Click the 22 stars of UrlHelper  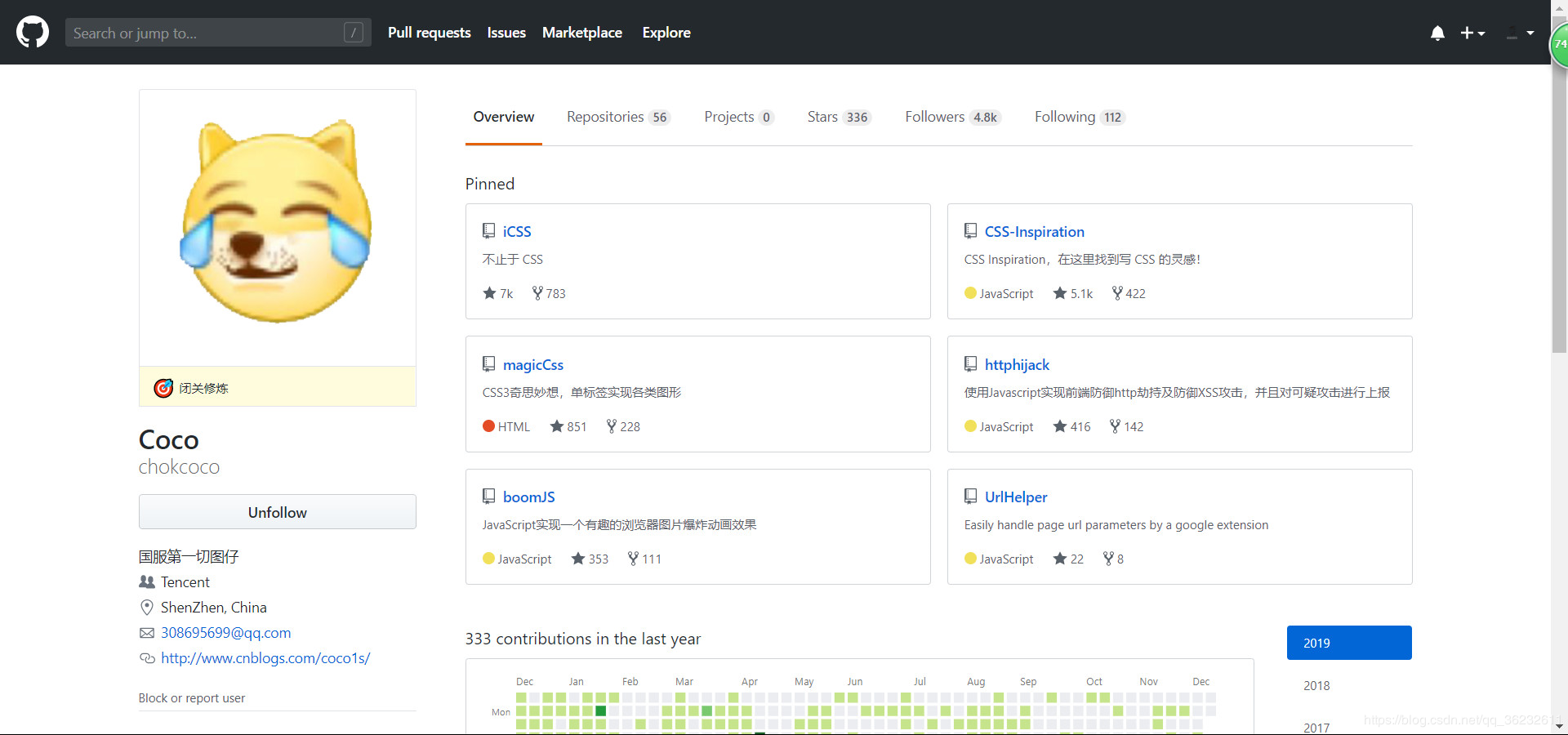click(x=1068, y=559)
